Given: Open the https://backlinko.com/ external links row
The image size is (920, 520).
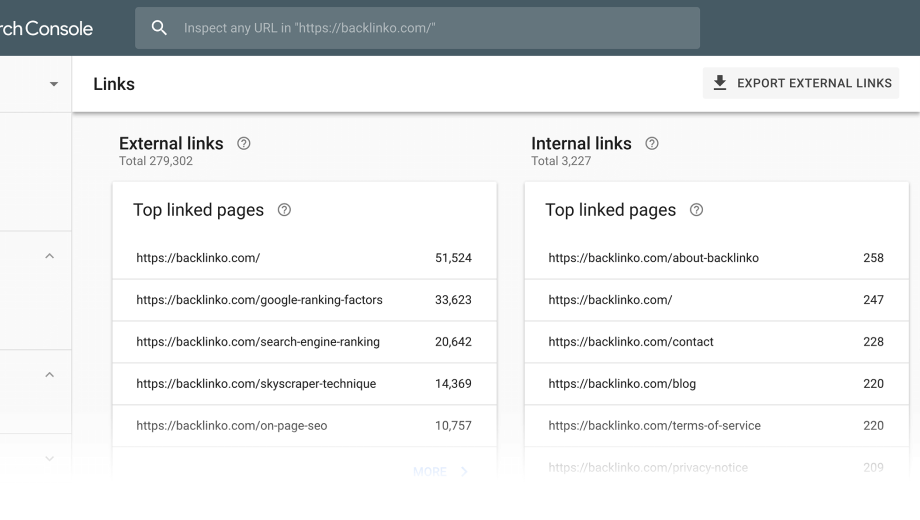Looking at the screenshot, I should tap(305, 258).
